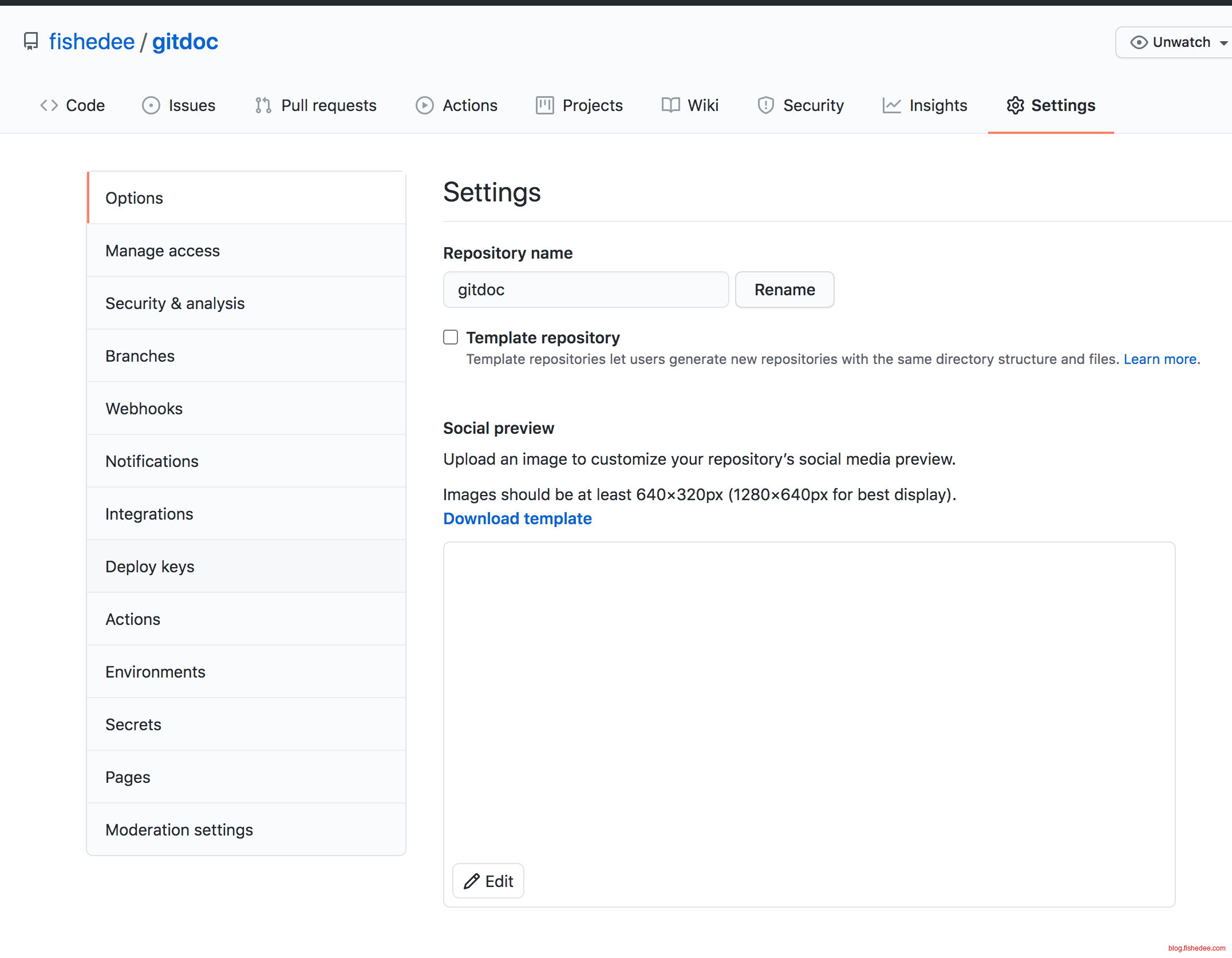Follow the Download template link
The image size is (1232, 958).
pos(517,518)
